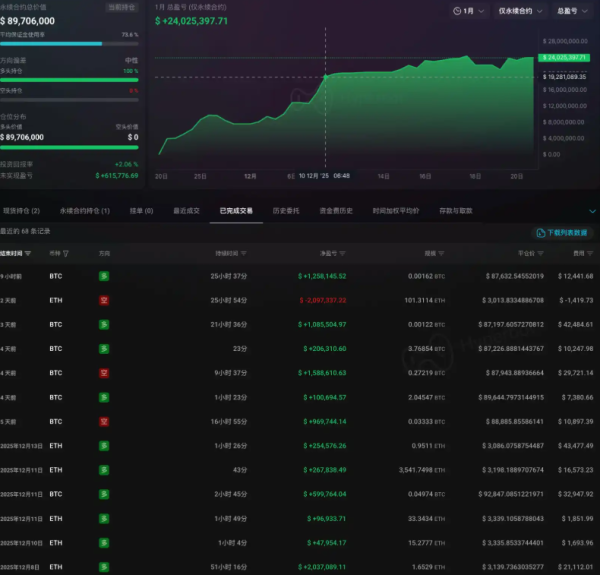Switch to the 永续合约持仓 (1) tab
Viewport: 600px width, 575px height.
pyautogui.click(x=83, y=211)
